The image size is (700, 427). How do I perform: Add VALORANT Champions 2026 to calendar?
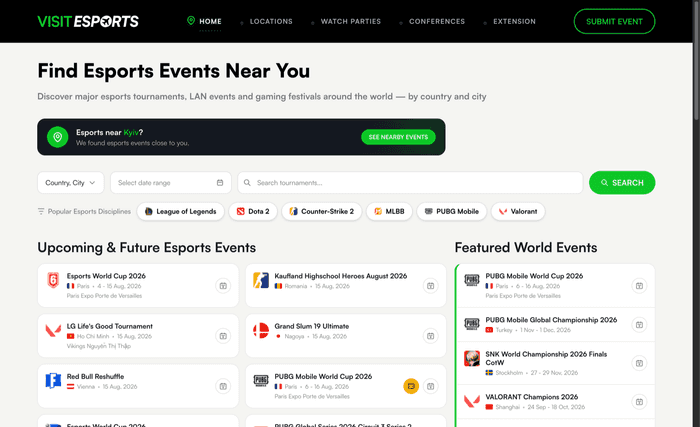pos(639,402)
